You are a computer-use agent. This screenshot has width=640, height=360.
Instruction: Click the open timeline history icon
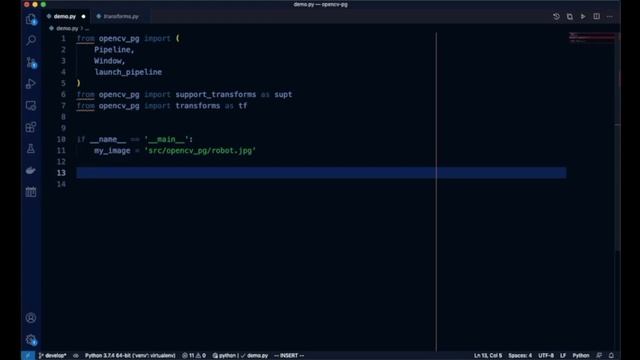[x=556, y=16]
